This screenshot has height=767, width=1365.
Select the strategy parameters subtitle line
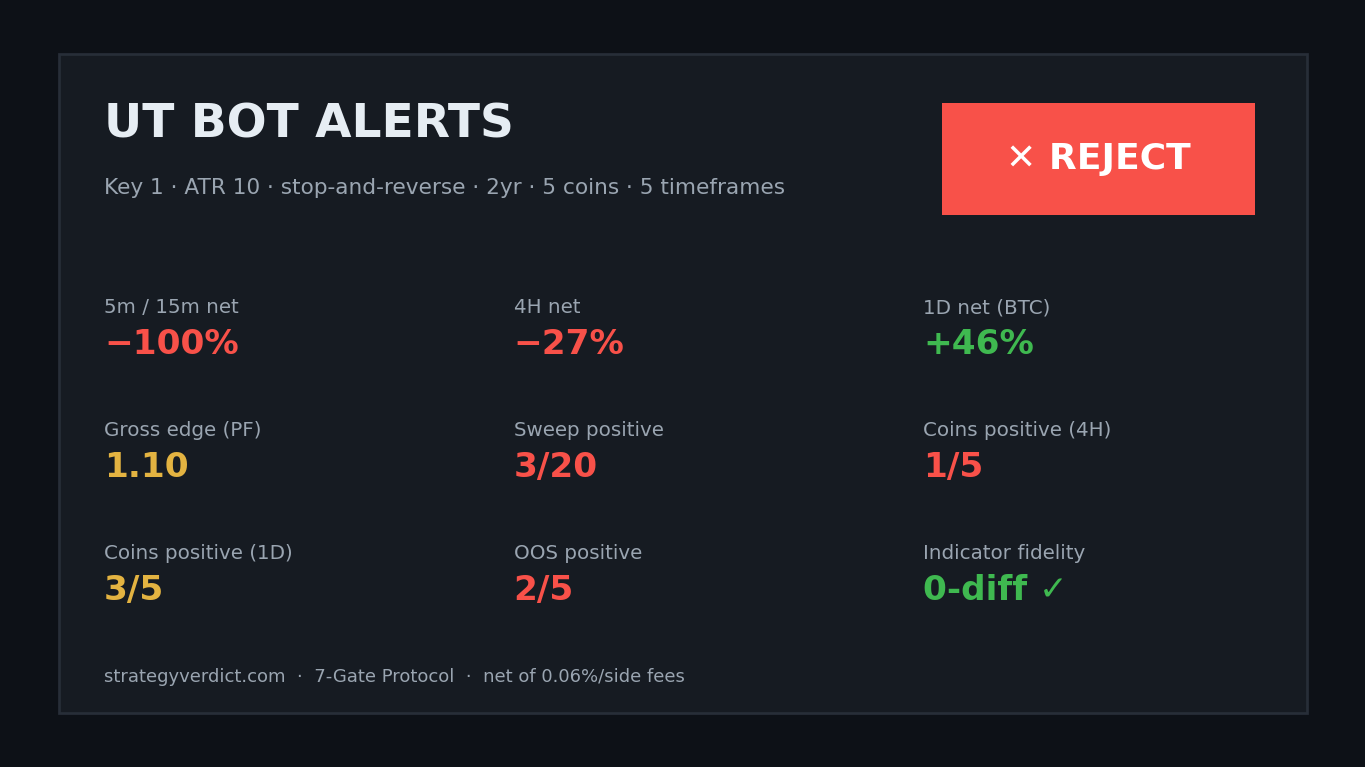click(444, 188)
